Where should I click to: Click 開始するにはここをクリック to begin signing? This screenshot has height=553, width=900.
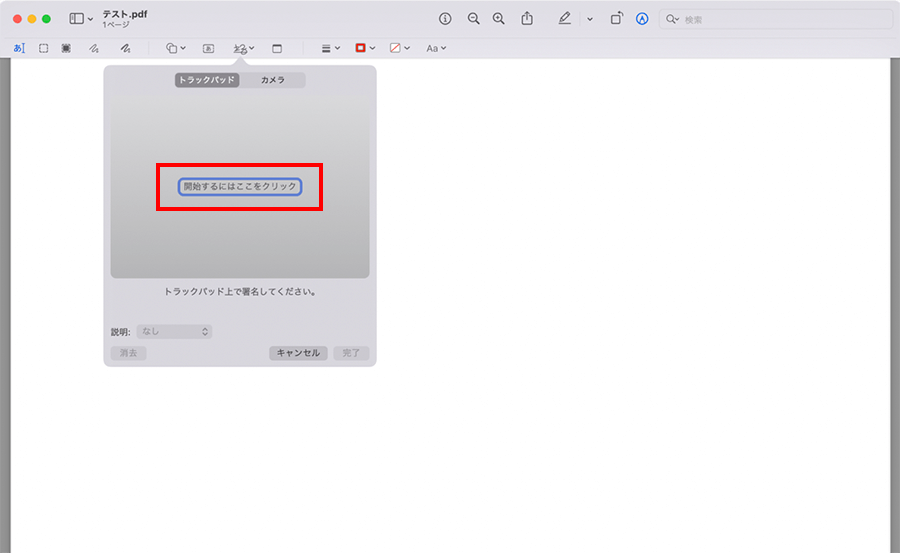coord(240,187)
